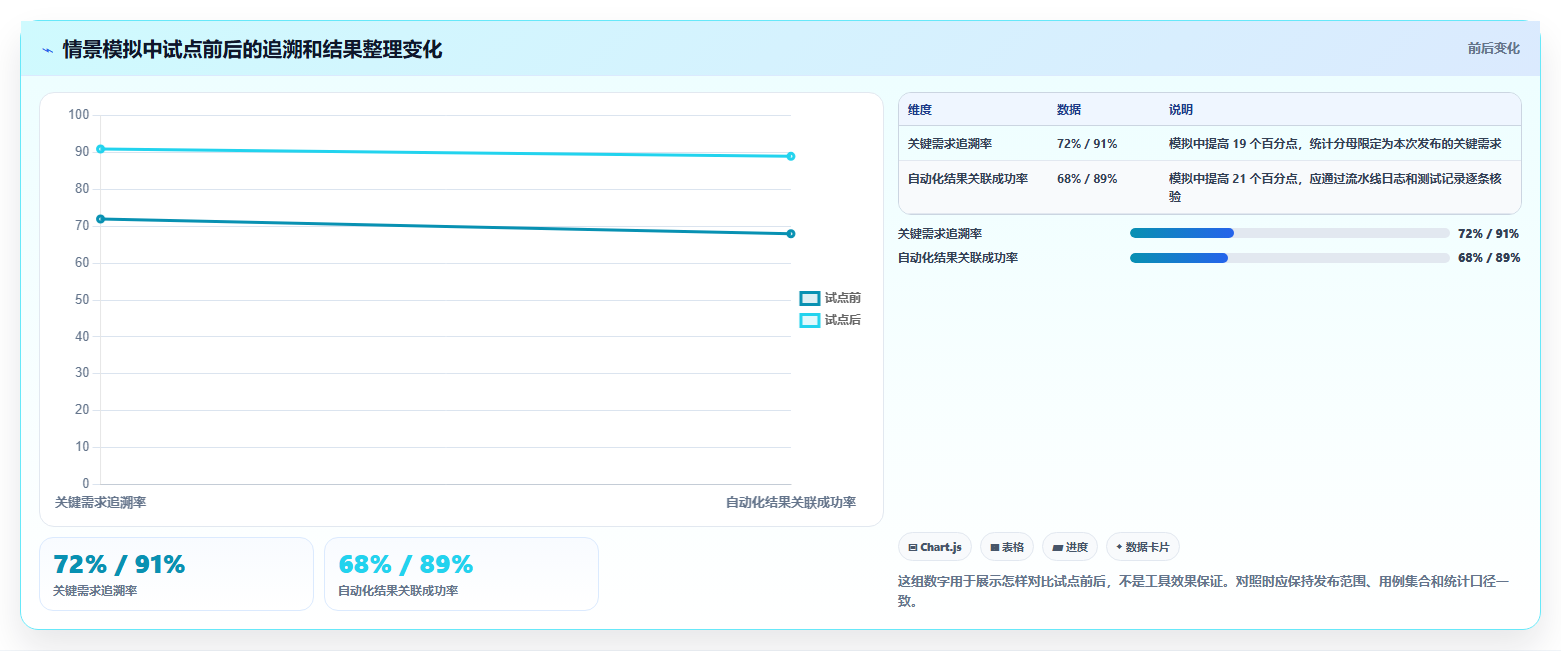
Task: Click the 50 y-axis tick label
Action: (x=83, y=300)
